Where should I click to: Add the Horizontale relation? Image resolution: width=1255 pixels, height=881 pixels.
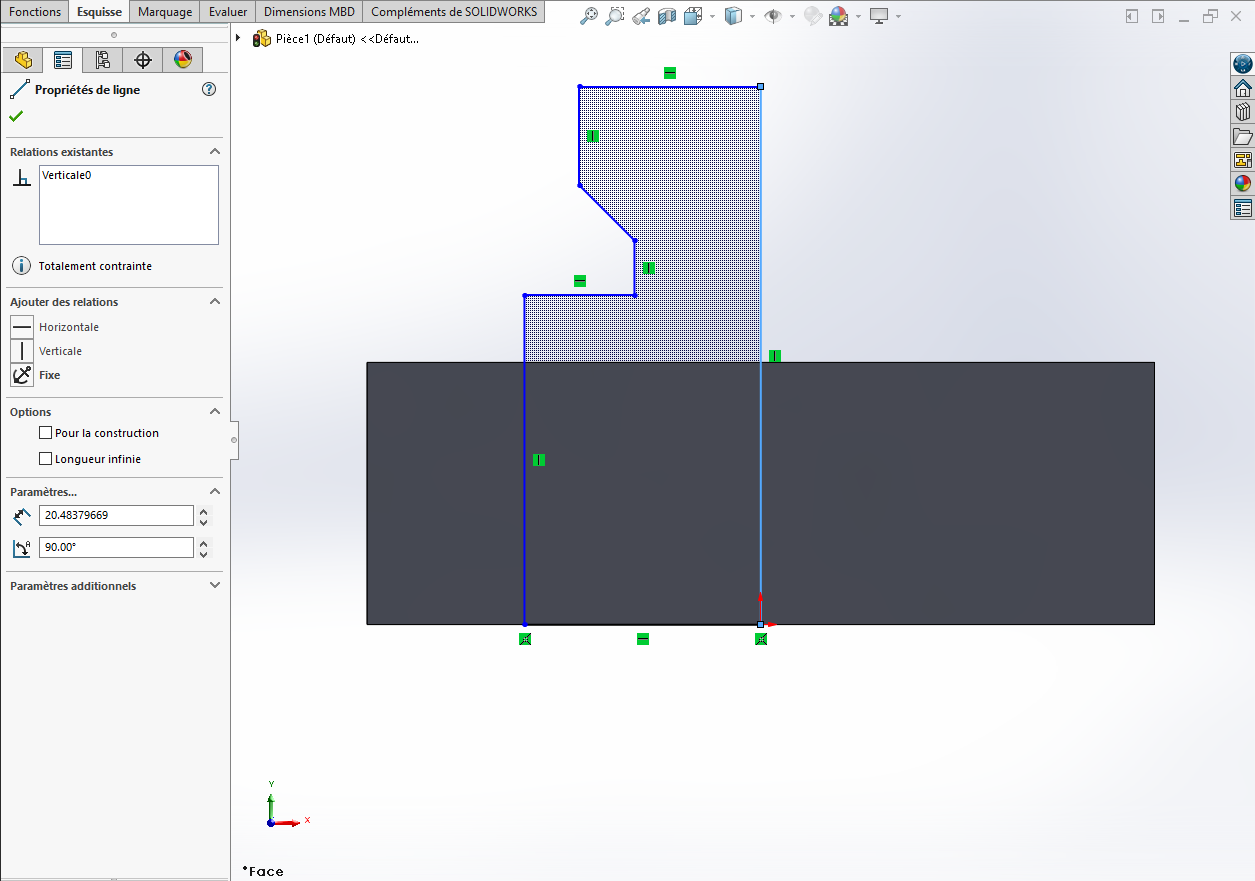pos(22,327)
